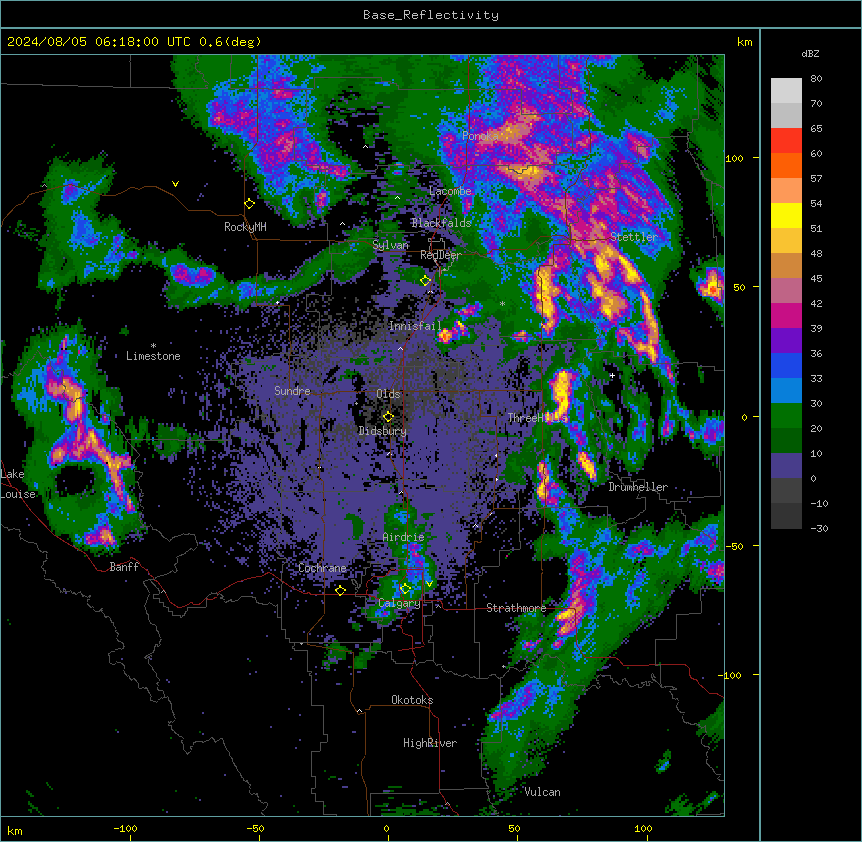This screenshot has width=862, height=842.
Task: Click the km unit label at top right
Action: 745,42
